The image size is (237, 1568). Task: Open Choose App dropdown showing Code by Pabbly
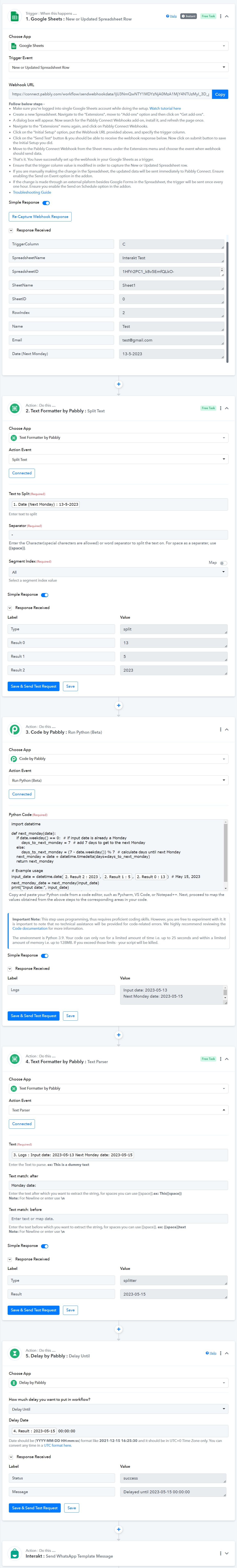(118, 759)
